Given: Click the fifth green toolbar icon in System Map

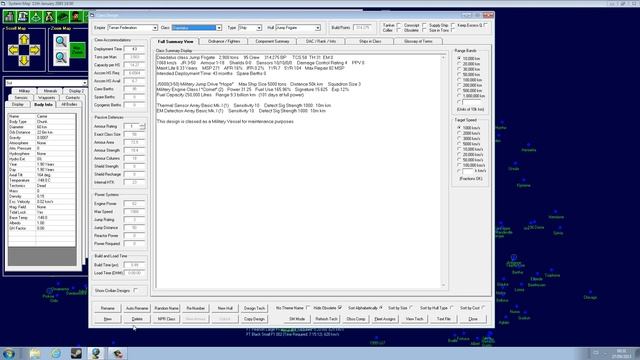Looking at the screenshot, I should [62, 17].
